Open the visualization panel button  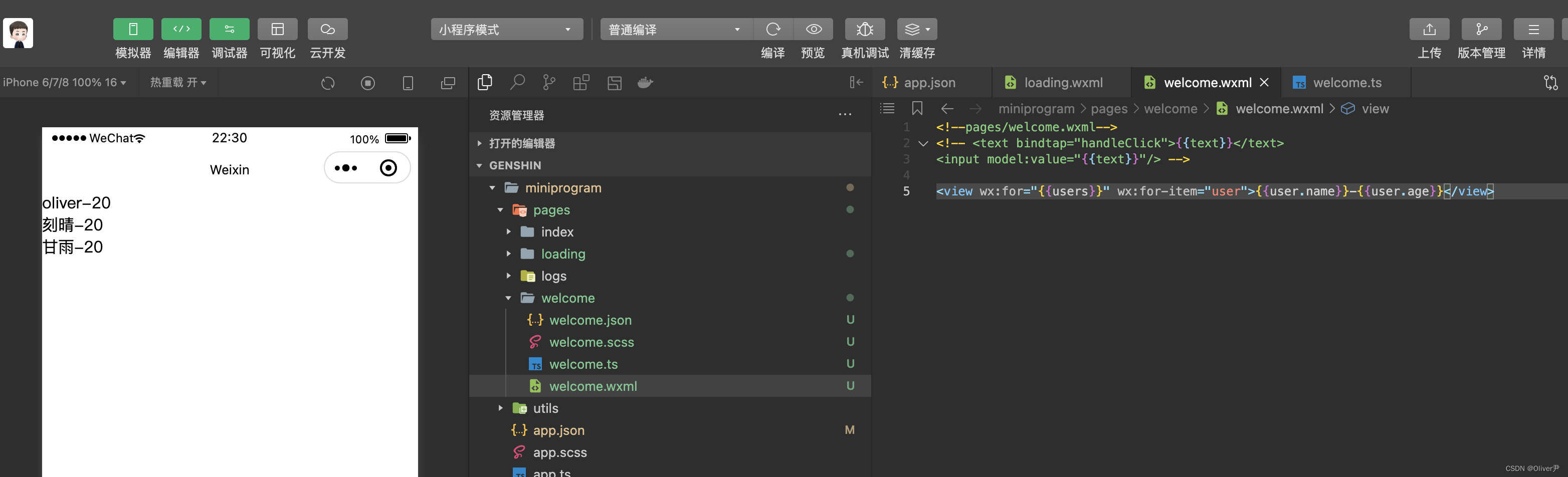coord(278,29)
